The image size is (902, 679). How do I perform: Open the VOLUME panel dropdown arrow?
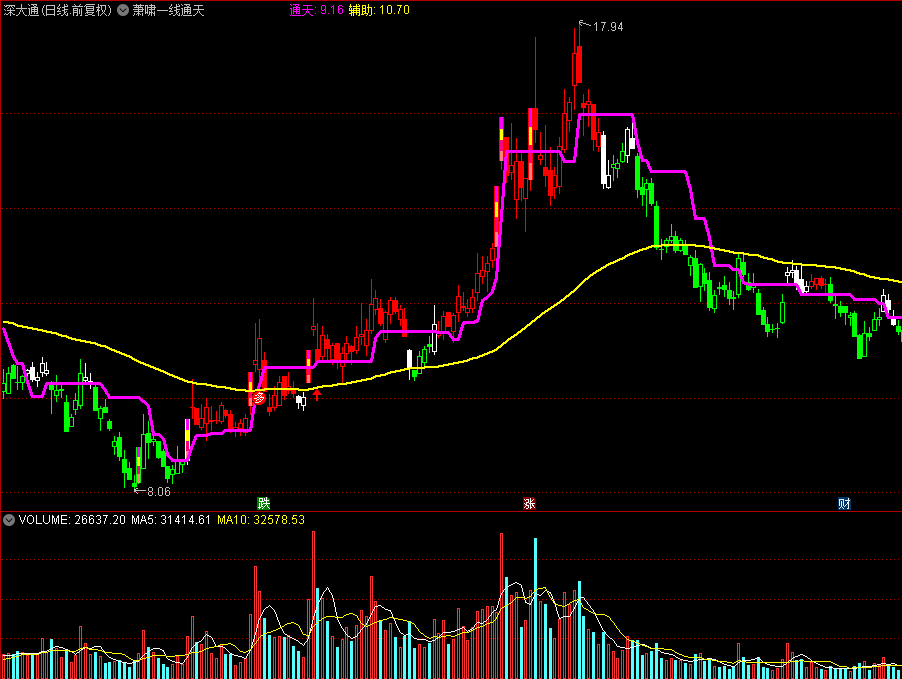click(9, 520)
